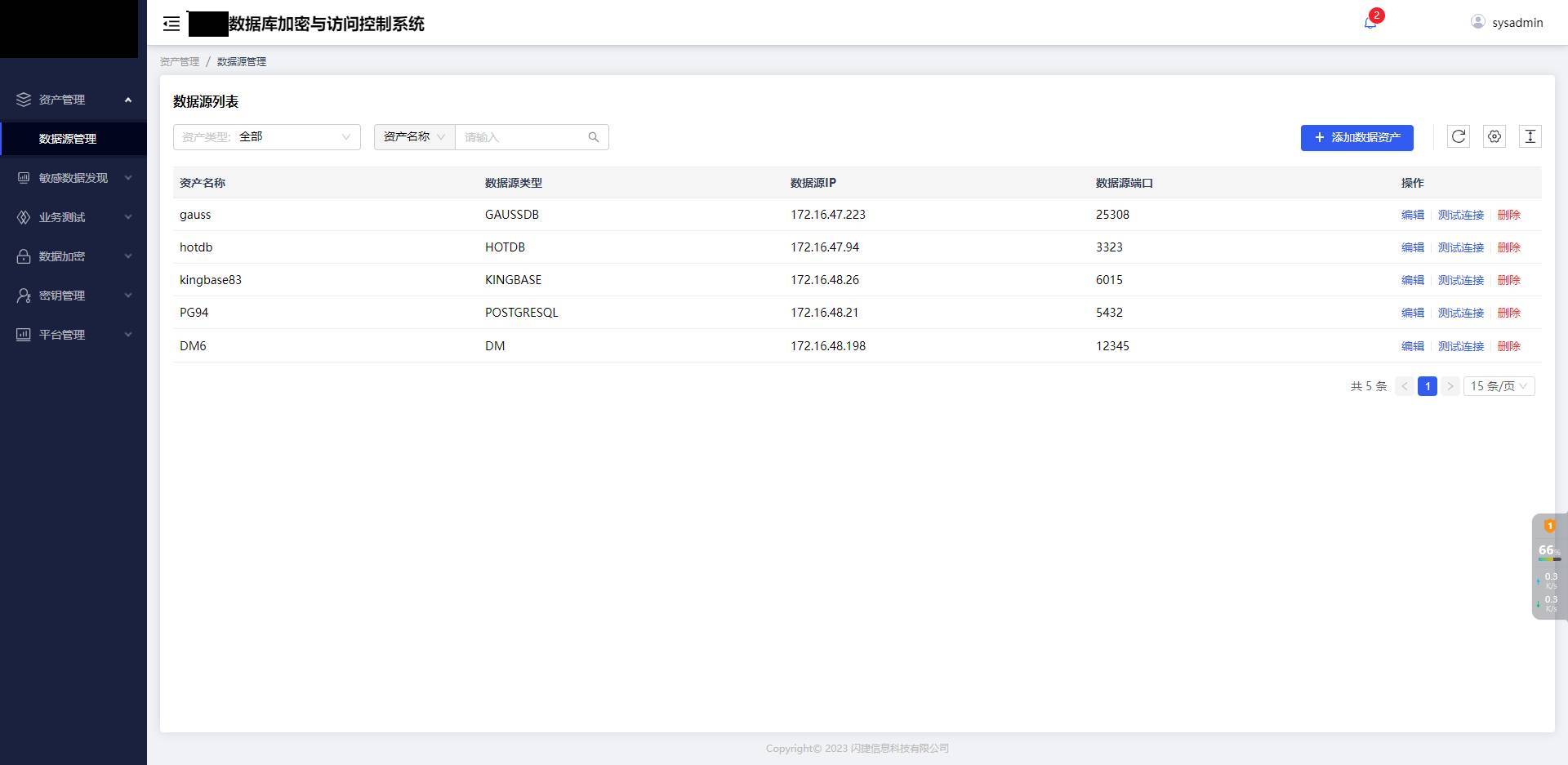The height and width of the screenshot is (765, 1568).
Task: Test connection for PG94 row
Action: [1461, 313]
